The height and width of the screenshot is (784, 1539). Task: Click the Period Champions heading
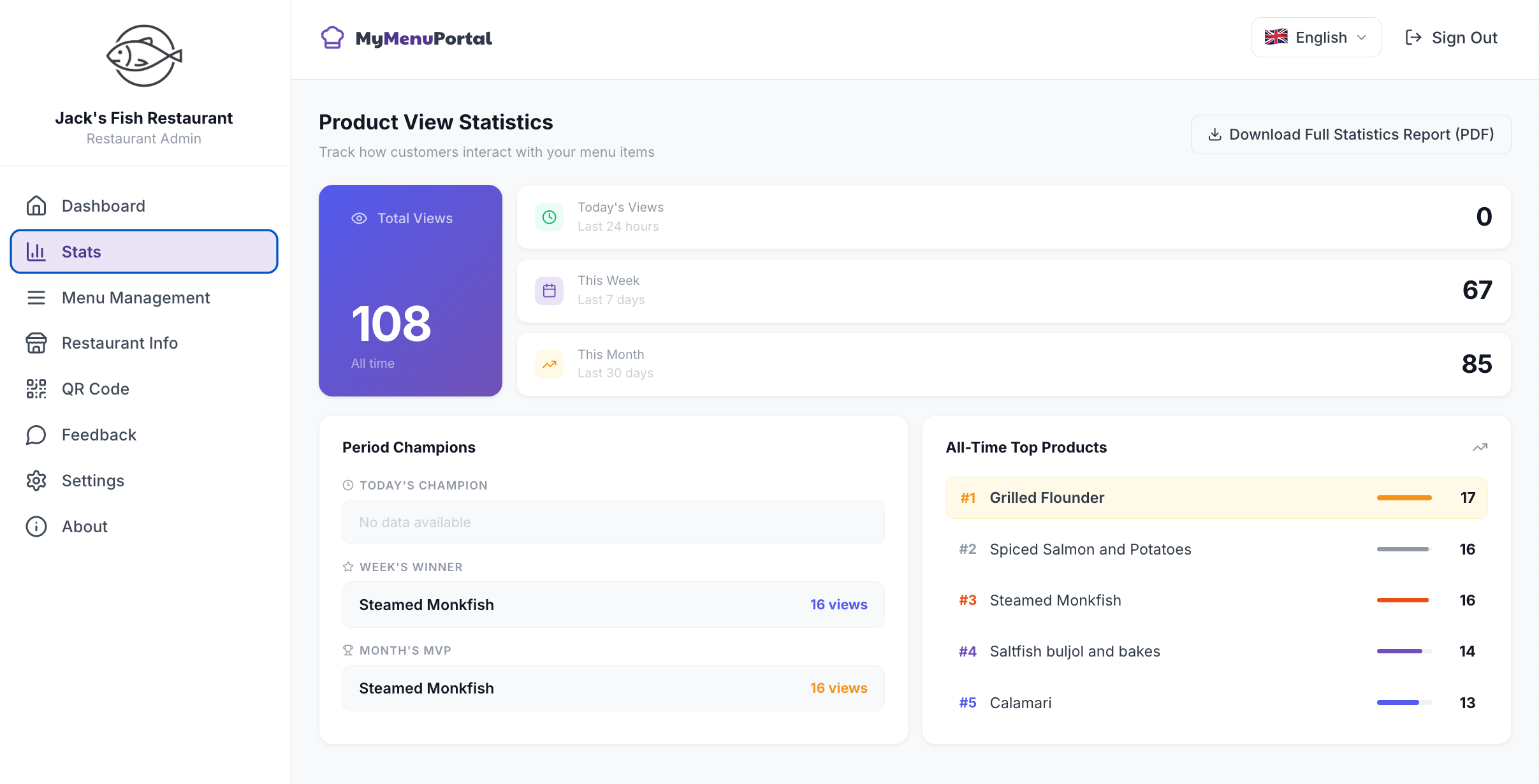click(x=409, y=447)
